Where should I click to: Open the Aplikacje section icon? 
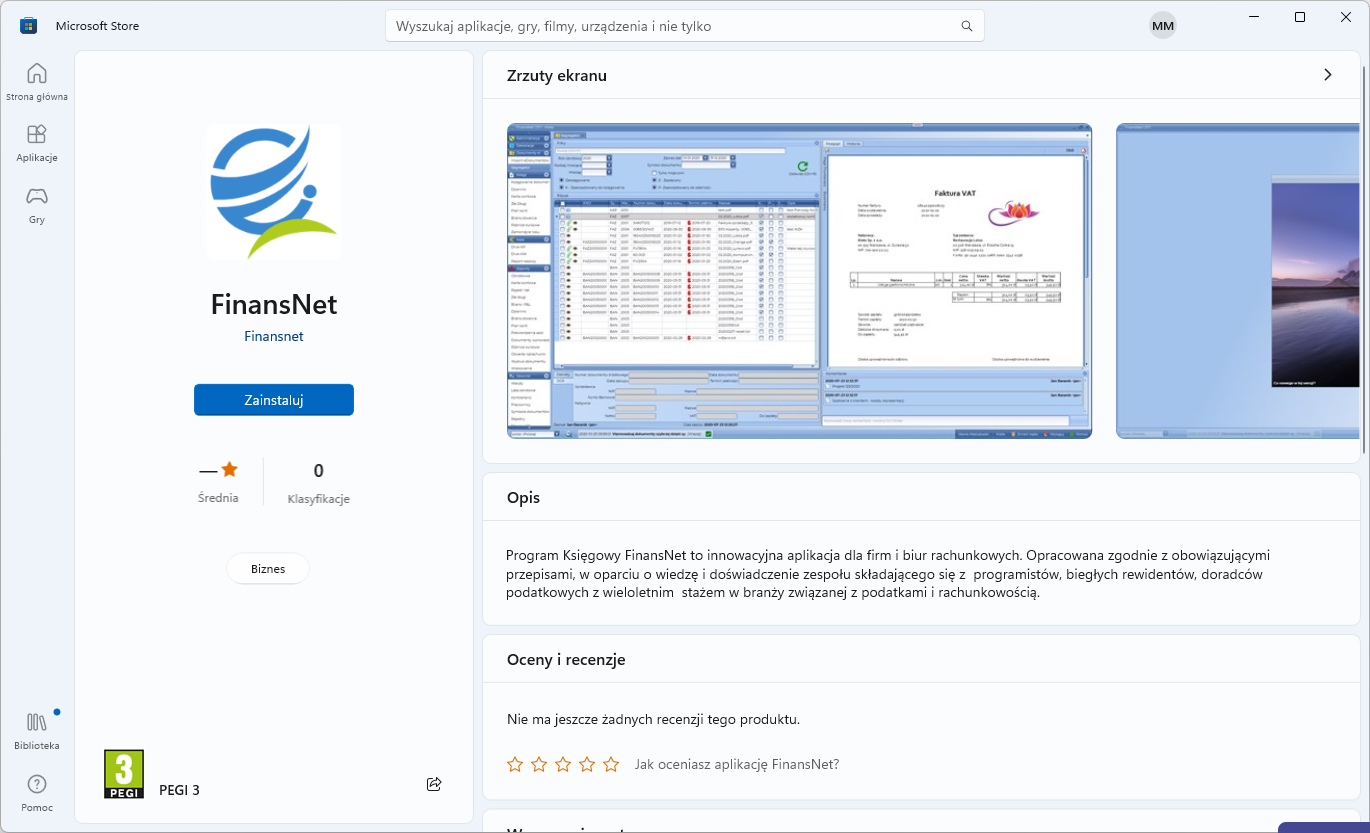coord(36,134)
